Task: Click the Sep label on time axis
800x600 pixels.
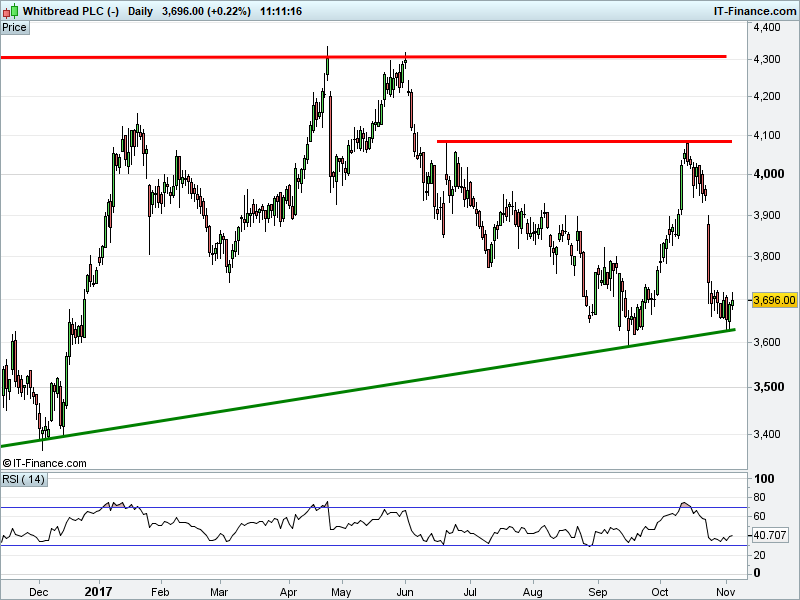Action: pyautogui.click(x=597, y=592)
